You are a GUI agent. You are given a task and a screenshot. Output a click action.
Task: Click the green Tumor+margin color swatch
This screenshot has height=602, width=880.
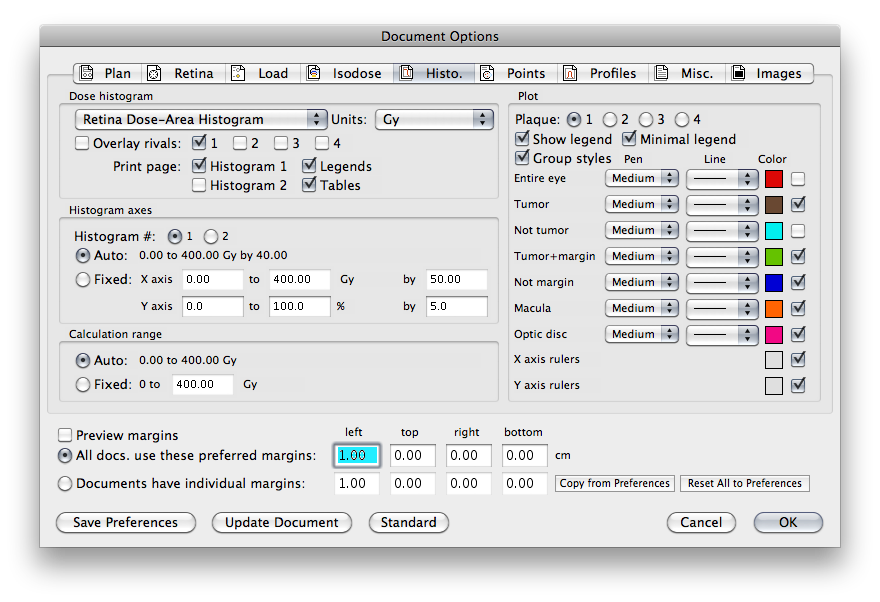pos(774,256)
